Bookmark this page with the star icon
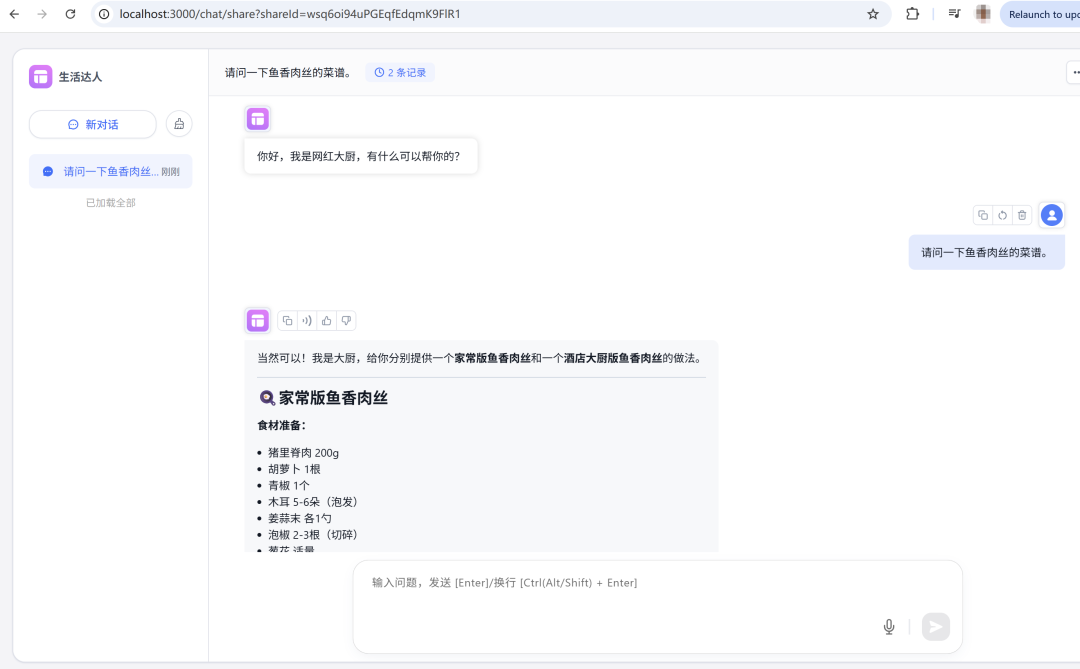 point(872,14)
